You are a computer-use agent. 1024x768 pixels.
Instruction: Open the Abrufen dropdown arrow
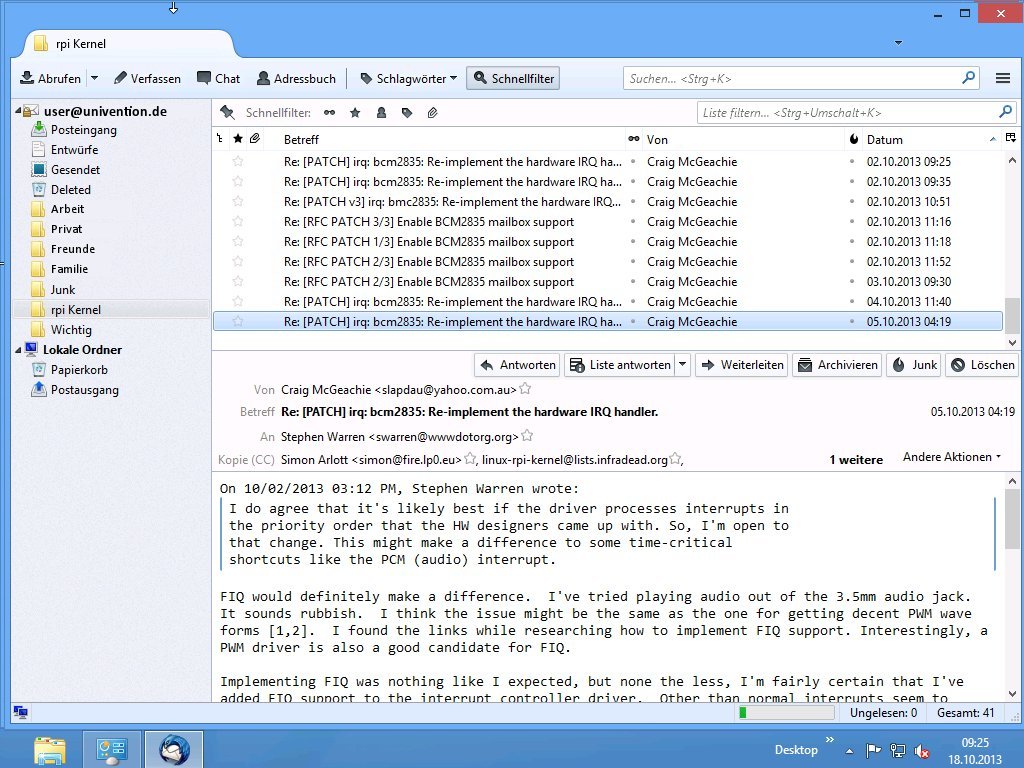[x=95, y=78]
